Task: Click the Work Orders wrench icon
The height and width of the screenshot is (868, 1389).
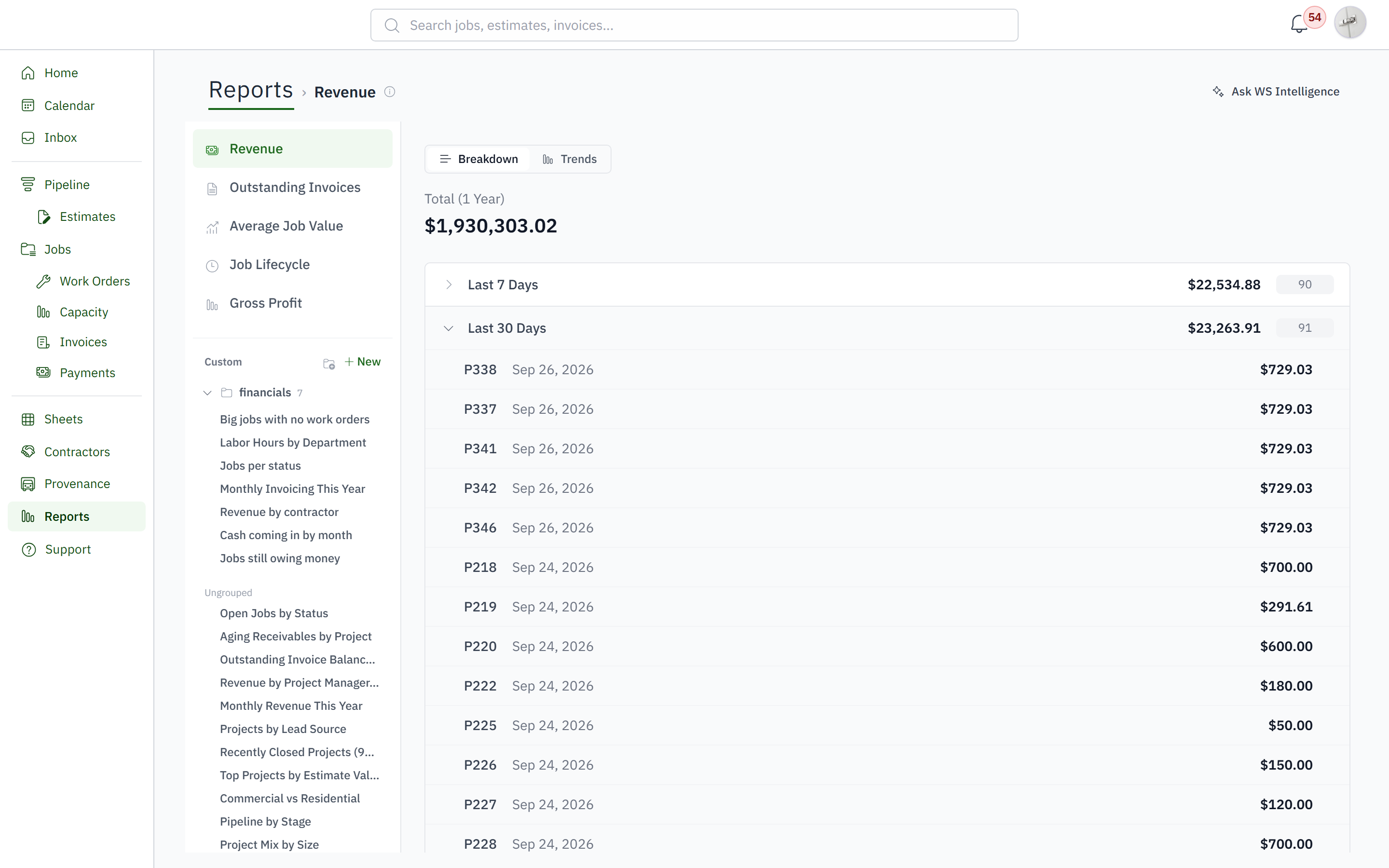Action: [43, 281]
